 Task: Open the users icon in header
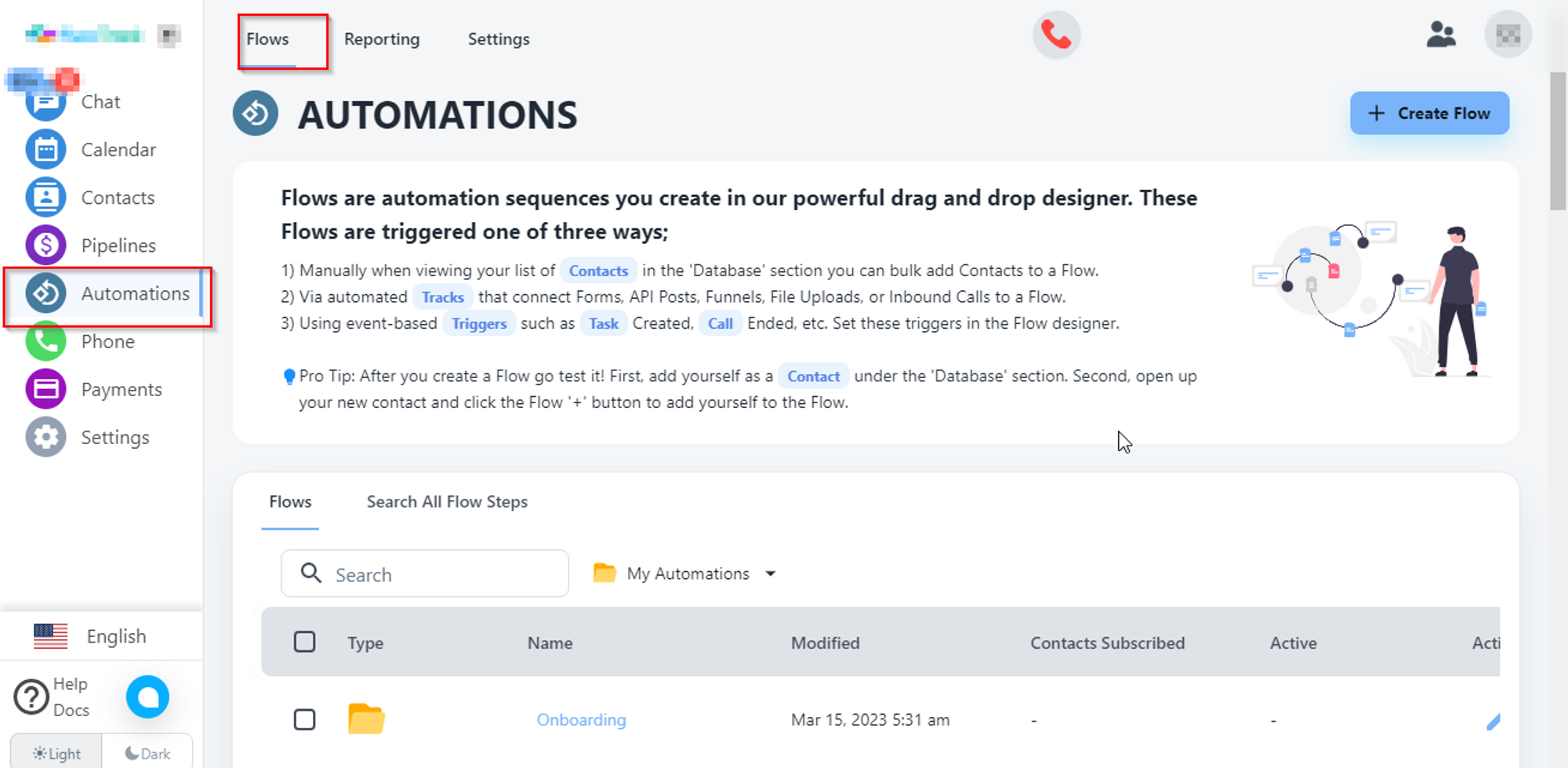(1440, 35)
